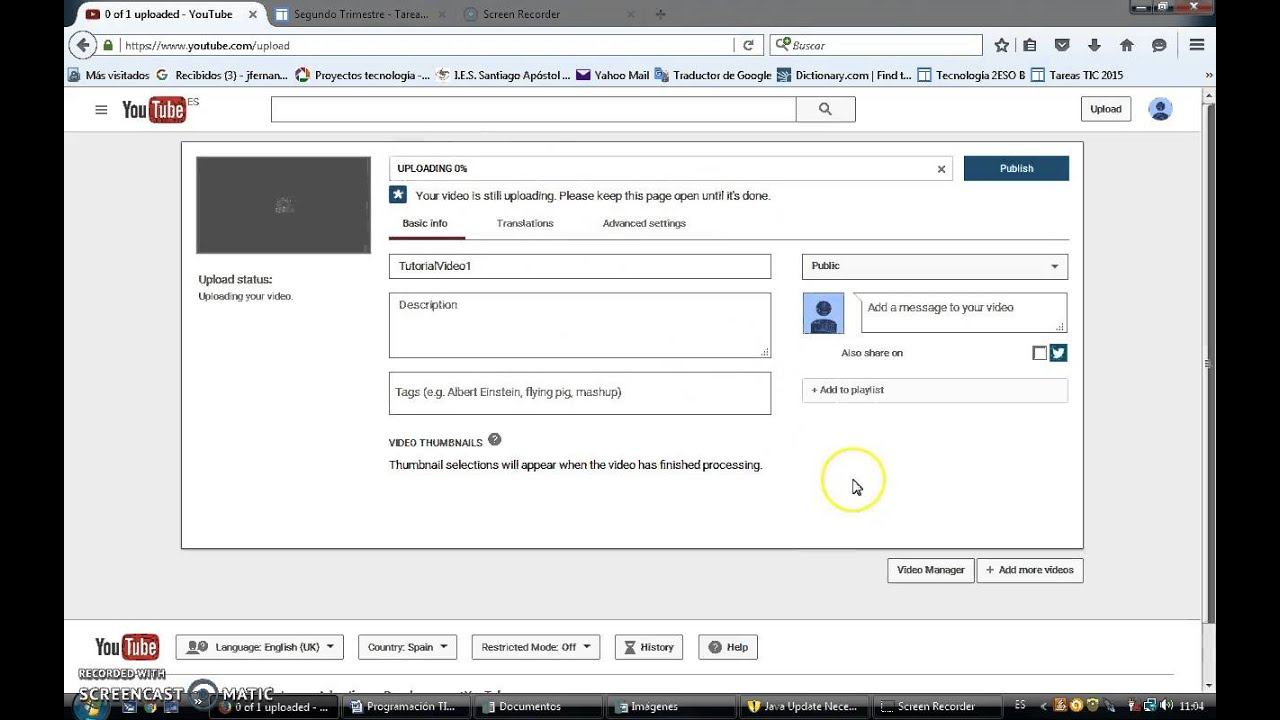Image resolution: width=1280 pixels, height=720 pixels.
Task: Close the YouTube upload browser tab
Action: tap(252, 14)
